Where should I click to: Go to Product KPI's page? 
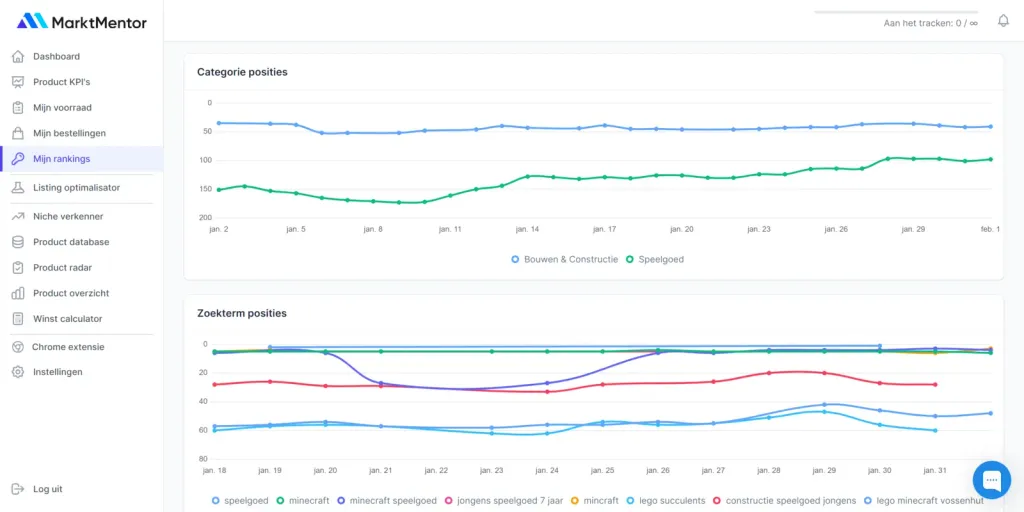point(61,82)
